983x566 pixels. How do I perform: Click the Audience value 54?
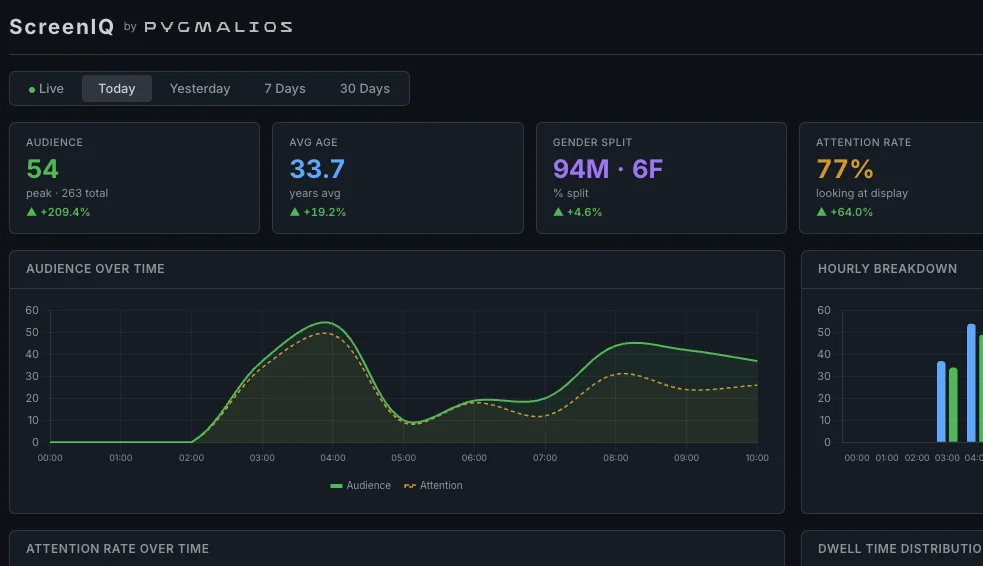coord(42,169)
